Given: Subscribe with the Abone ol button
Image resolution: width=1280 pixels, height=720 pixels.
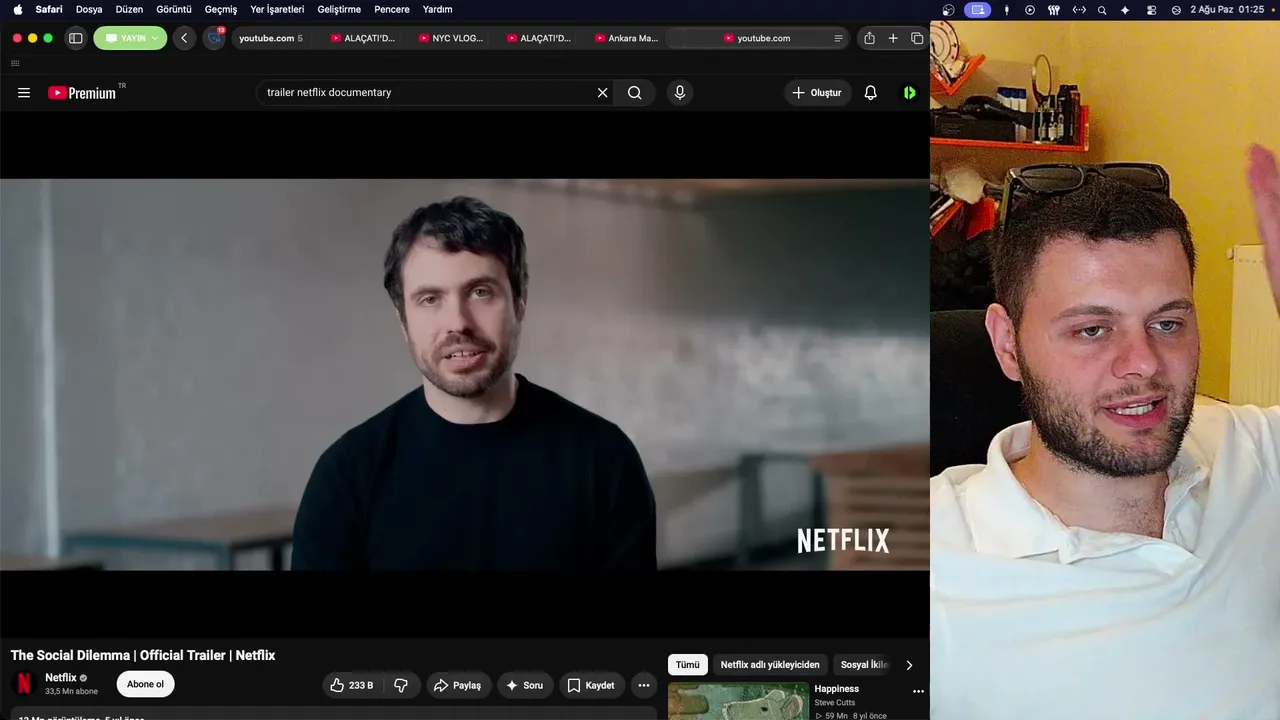Looking at the screenshot, I should [145, 684].
